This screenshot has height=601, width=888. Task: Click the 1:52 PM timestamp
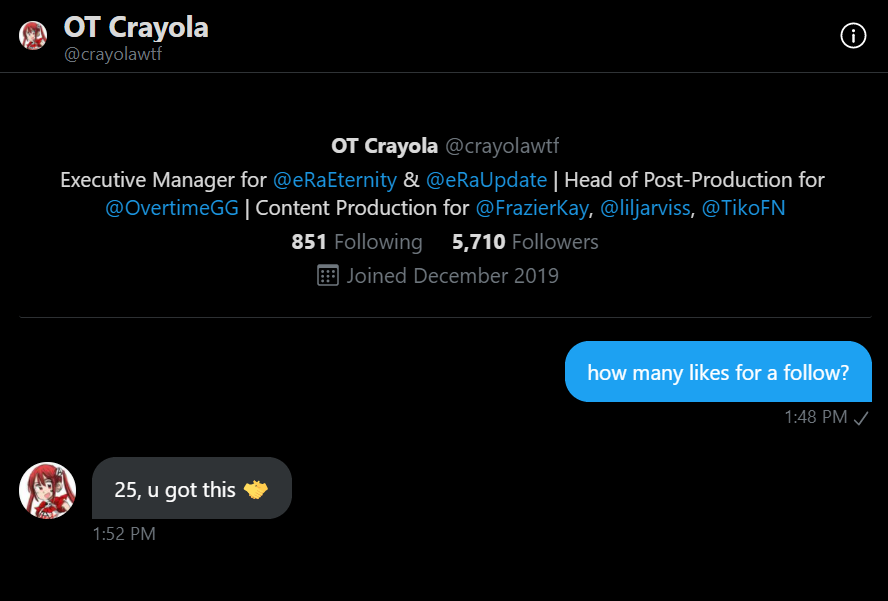coord(124,534)
